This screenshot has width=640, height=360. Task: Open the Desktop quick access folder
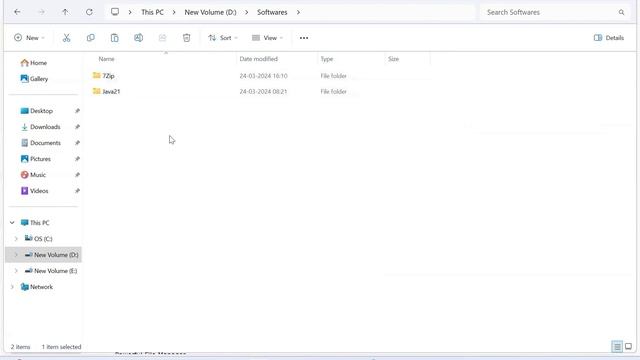(x=41, y=111)
